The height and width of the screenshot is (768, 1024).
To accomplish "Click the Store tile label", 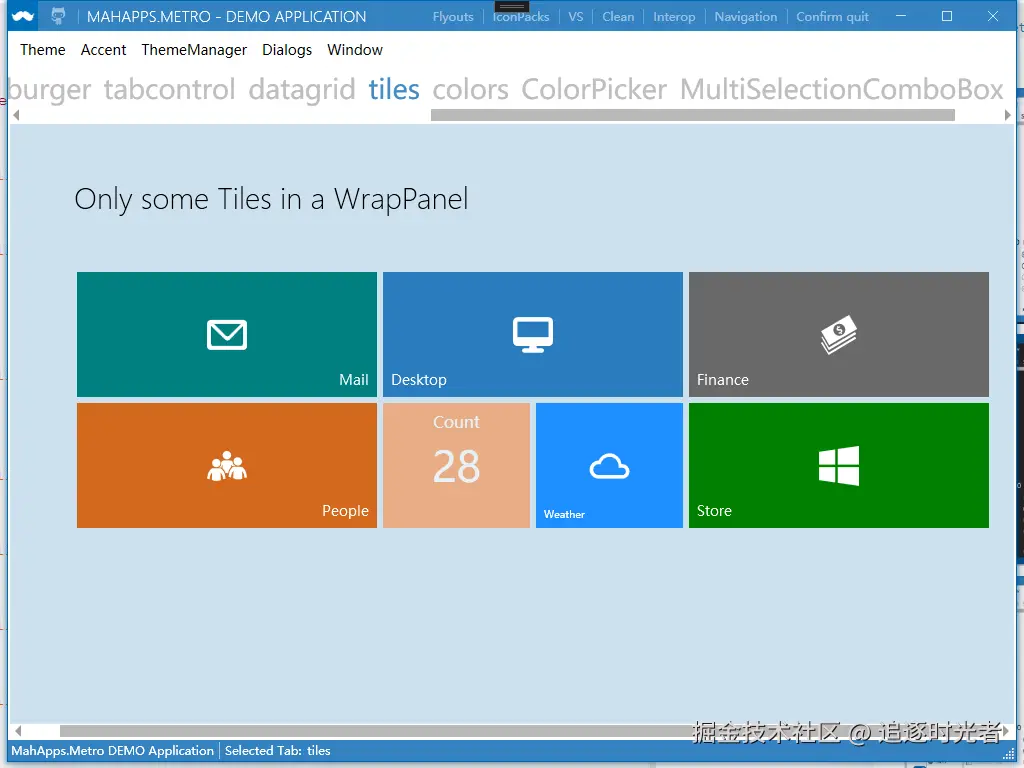I will pos(714,511).
